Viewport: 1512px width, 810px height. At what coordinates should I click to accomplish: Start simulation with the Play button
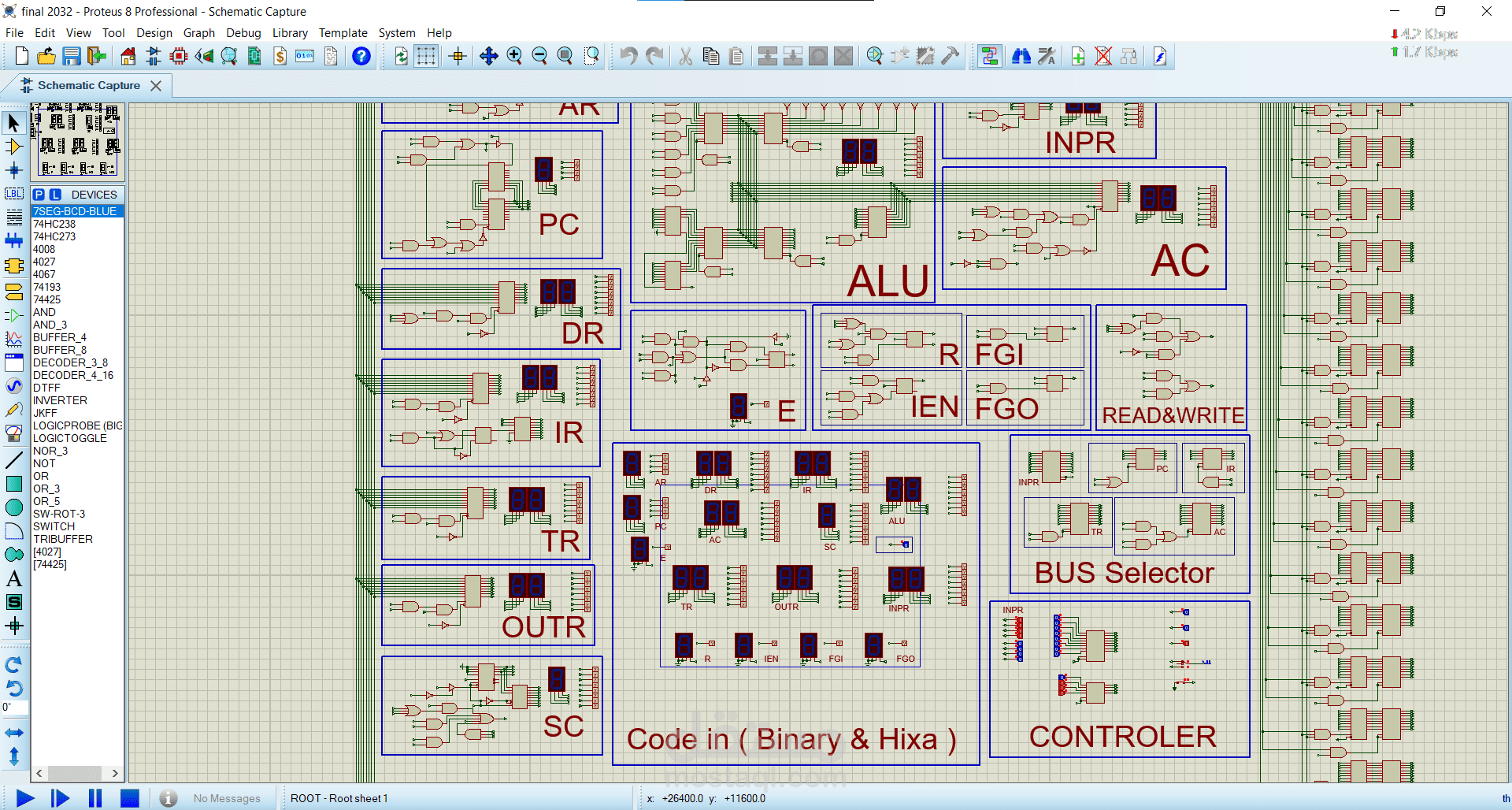pos(24,798)
